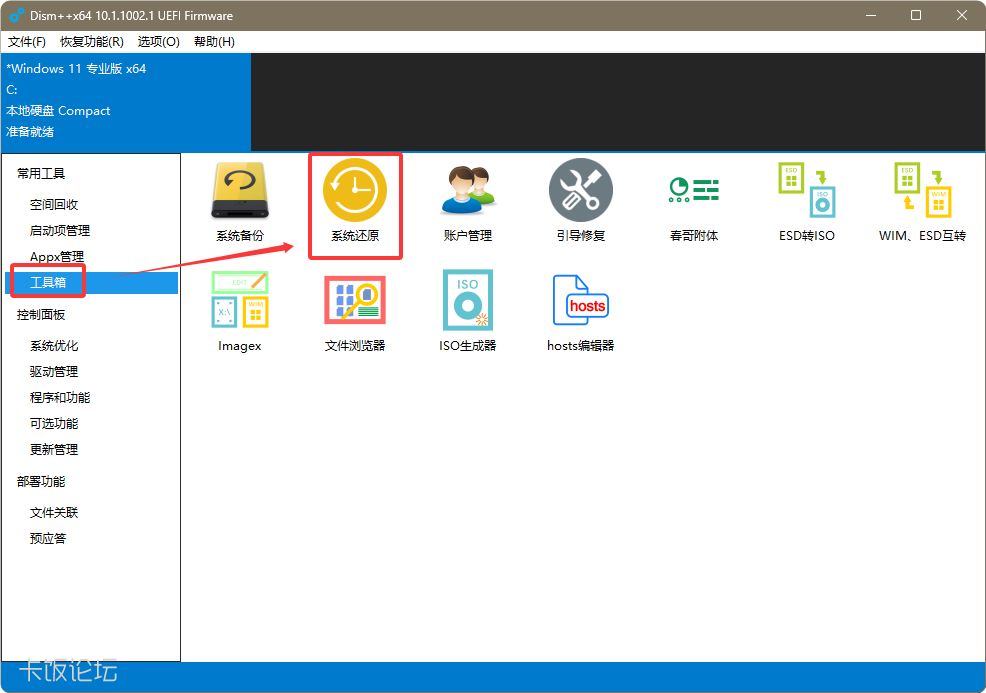Select 程序和功能 in the sidebar

60,397
